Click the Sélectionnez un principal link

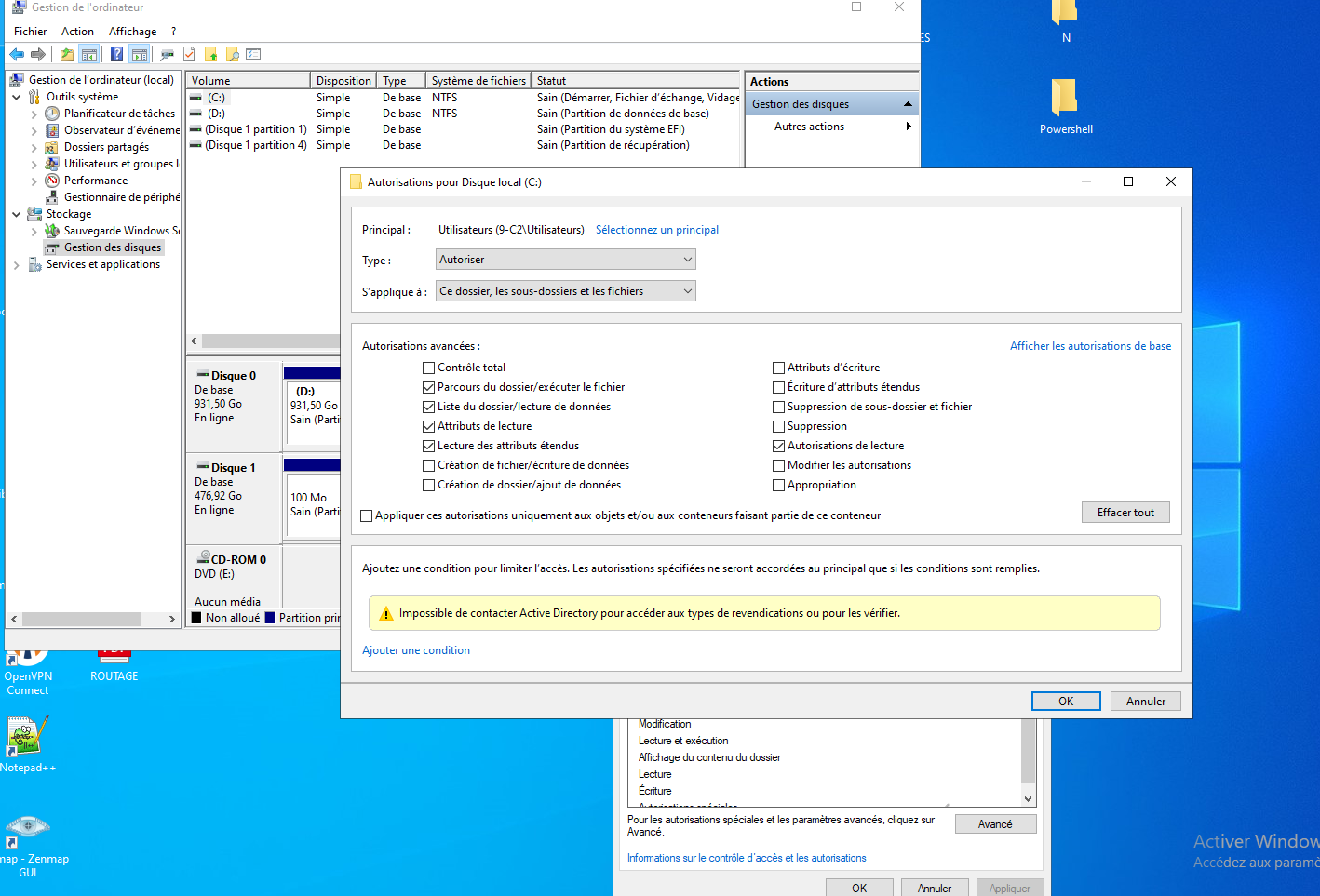pyautogui.click(x=657, y=230)
